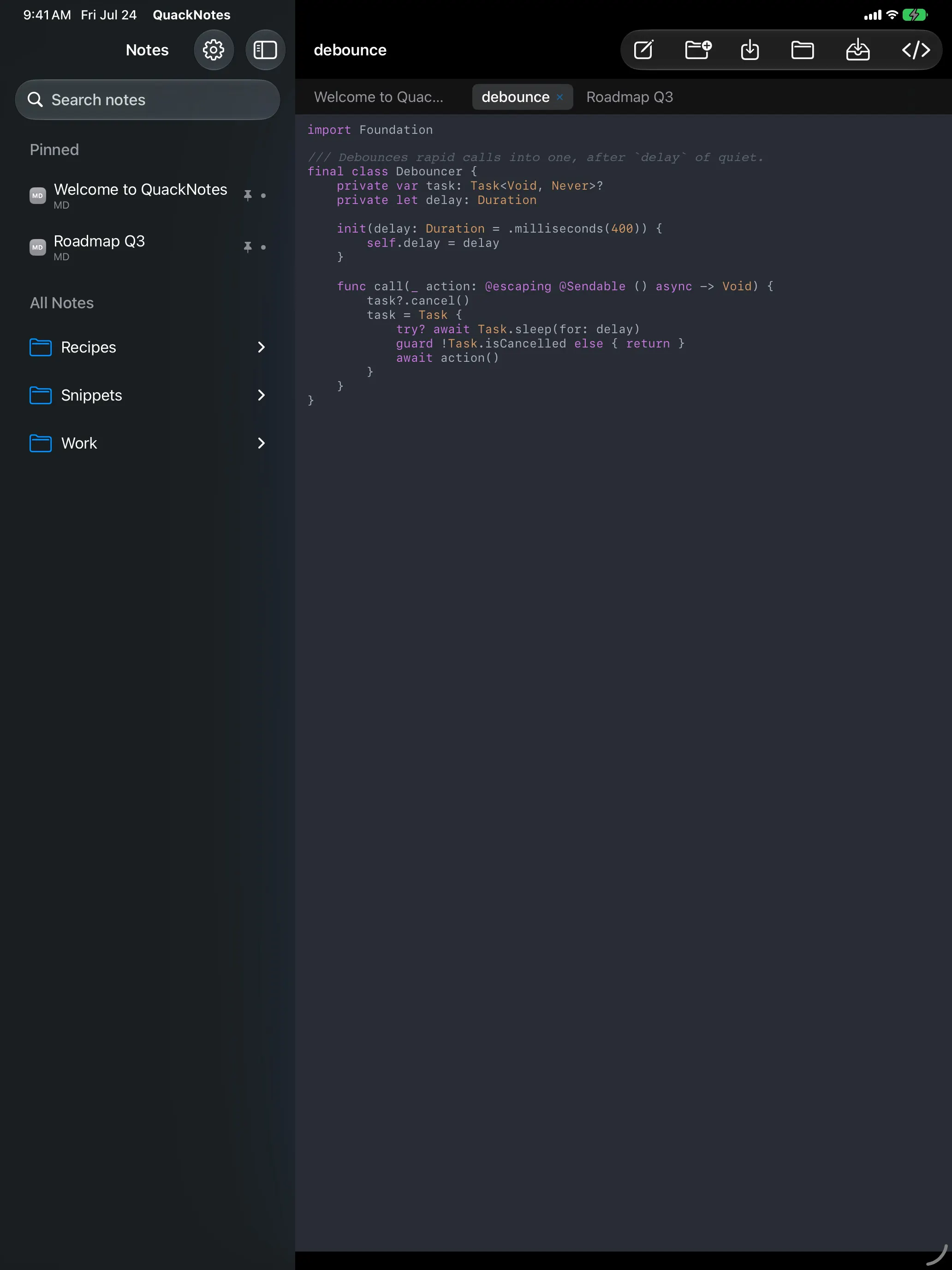Open the Roadmap Q3 pinned note
Screen dimensions: 952x1270
[x=148, y=247]
